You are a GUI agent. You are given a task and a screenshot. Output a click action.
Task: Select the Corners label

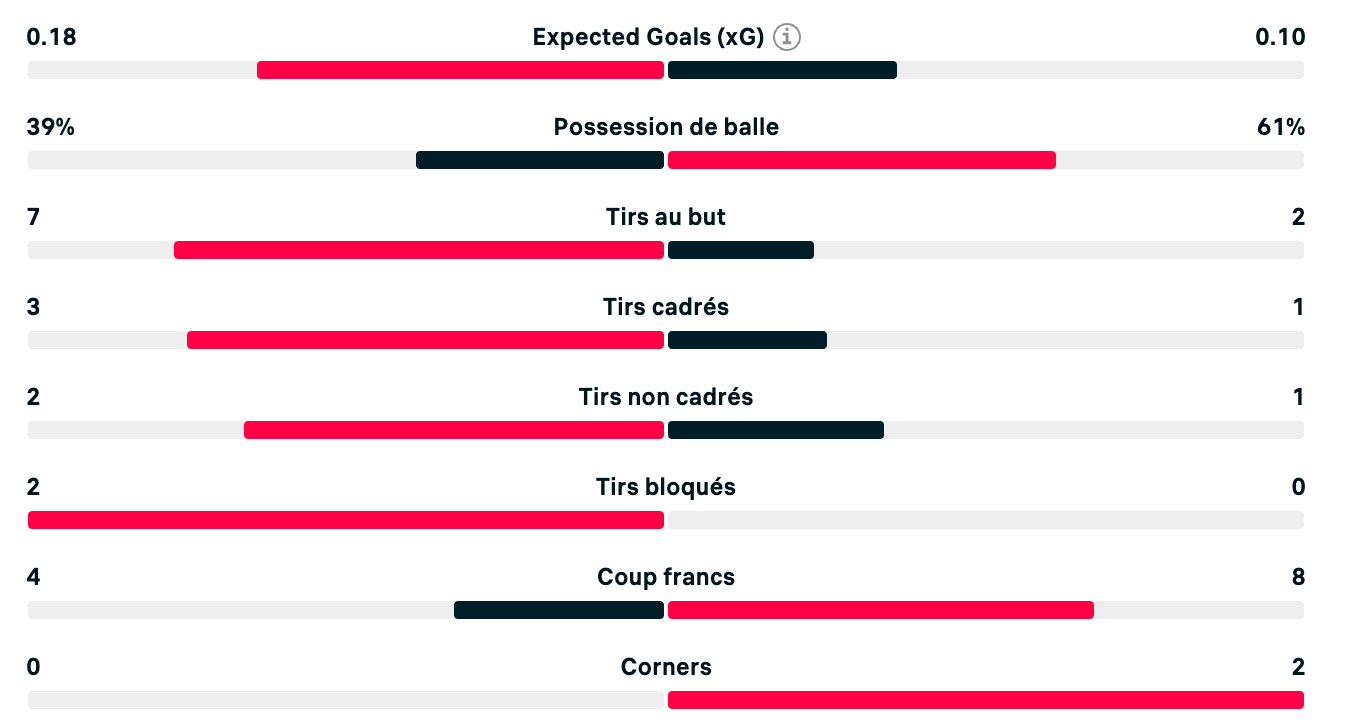pos(666,667)
